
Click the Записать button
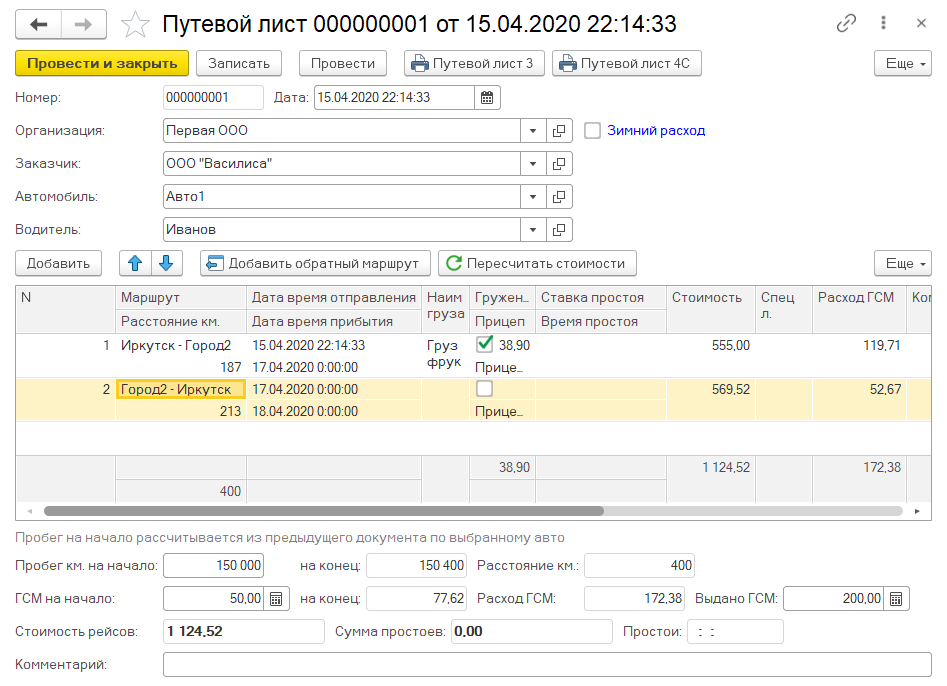(239, 63)
